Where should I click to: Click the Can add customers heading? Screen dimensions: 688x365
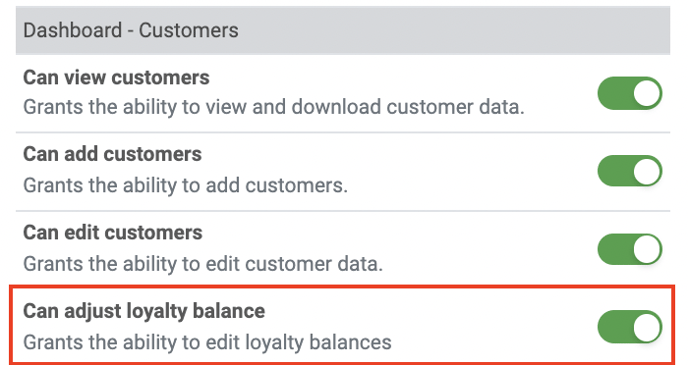pyautogui.click(x=112, y=154)
